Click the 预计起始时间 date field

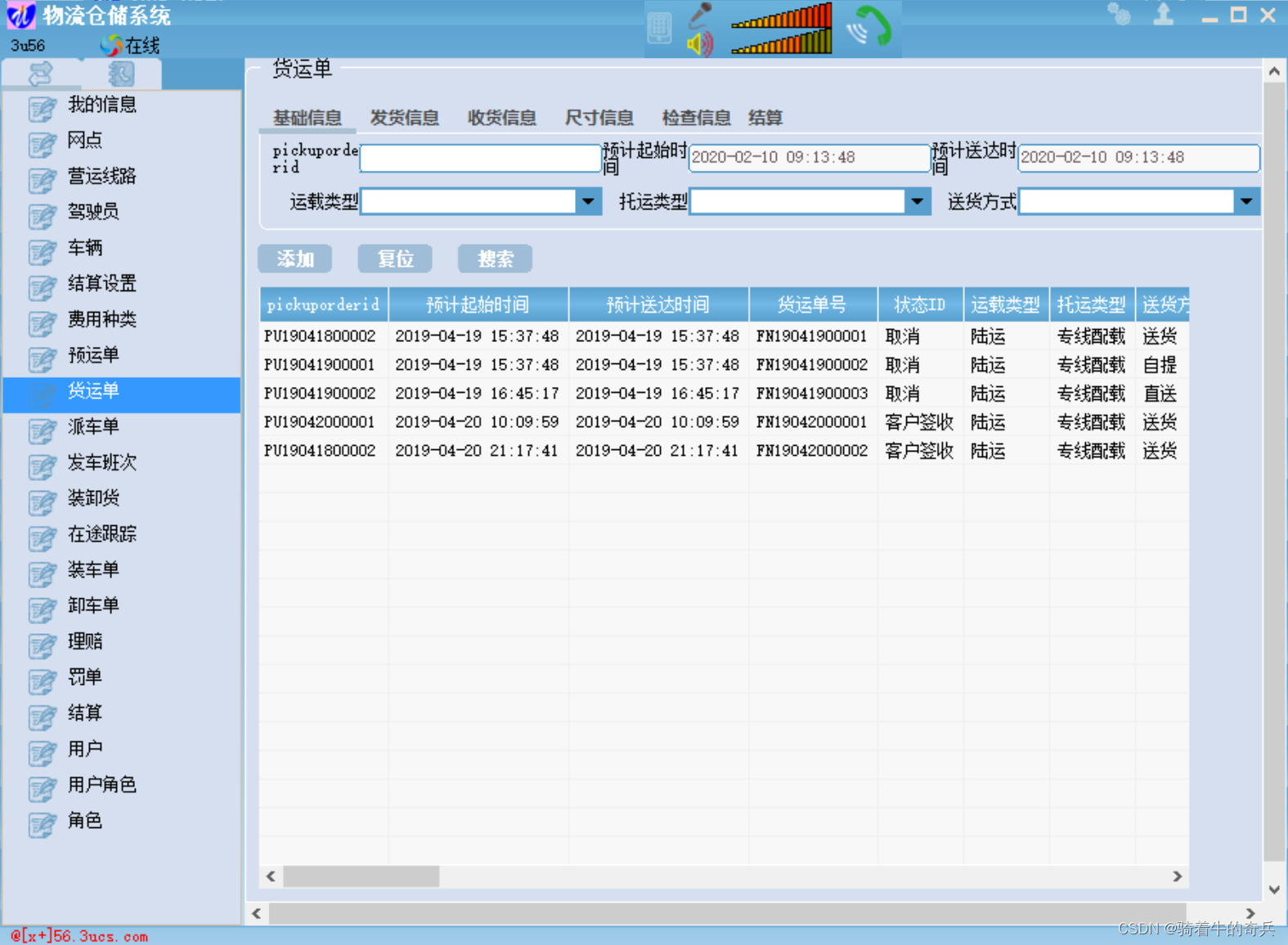[x=810, y=158]
